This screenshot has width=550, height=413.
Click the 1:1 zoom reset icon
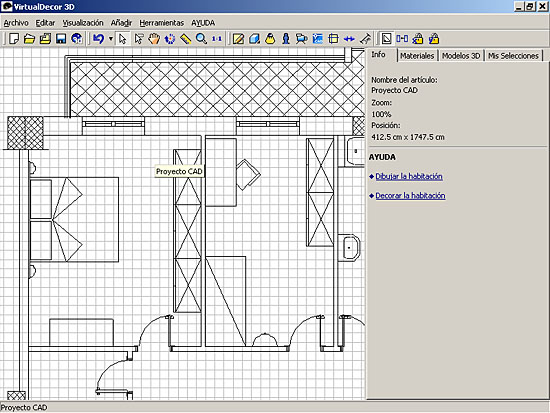pyautogui.click(x=217, y=39)
